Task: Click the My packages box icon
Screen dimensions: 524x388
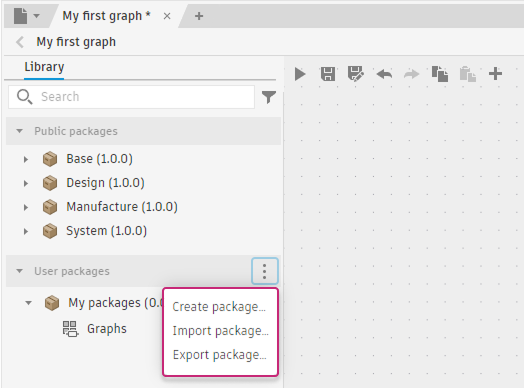Action: tap(52, 303)
